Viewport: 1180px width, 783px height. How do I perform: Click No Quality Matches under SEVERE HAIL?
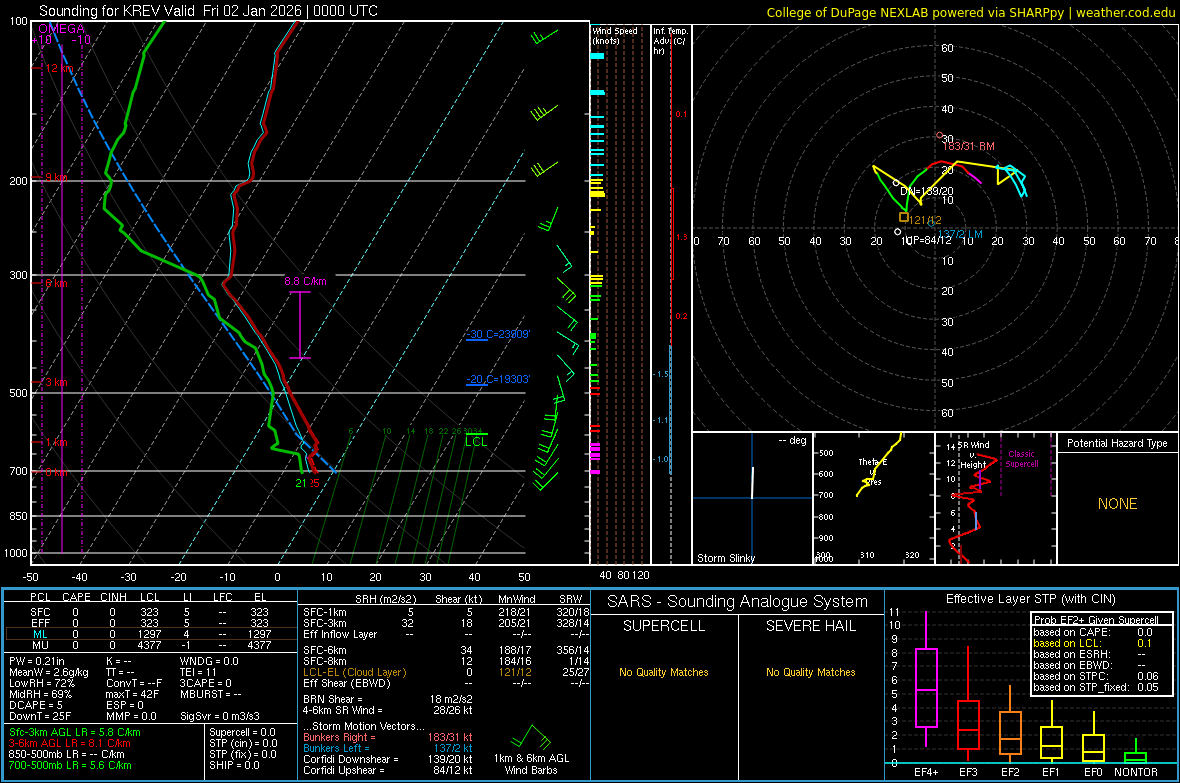coord(811,672)
